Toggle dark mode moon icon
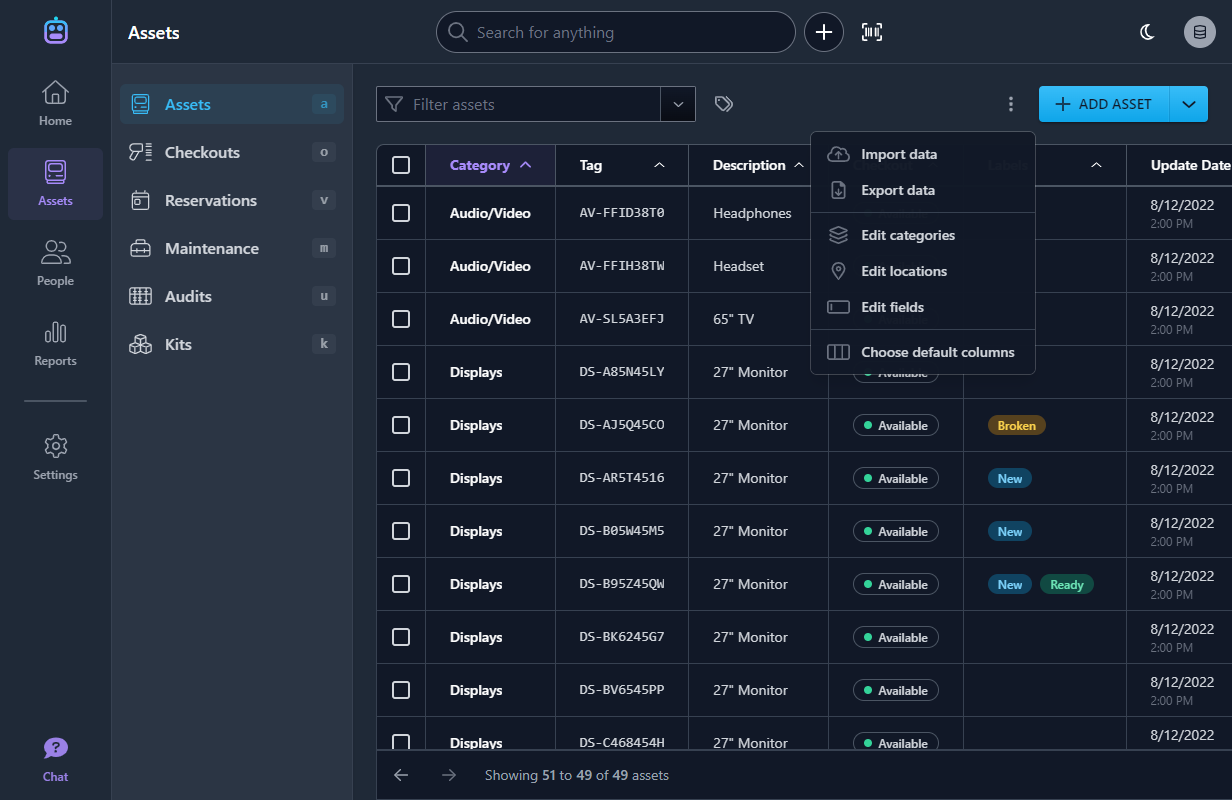Image resolution: width=1232 pixels, height=800 pixels. 1148,32
